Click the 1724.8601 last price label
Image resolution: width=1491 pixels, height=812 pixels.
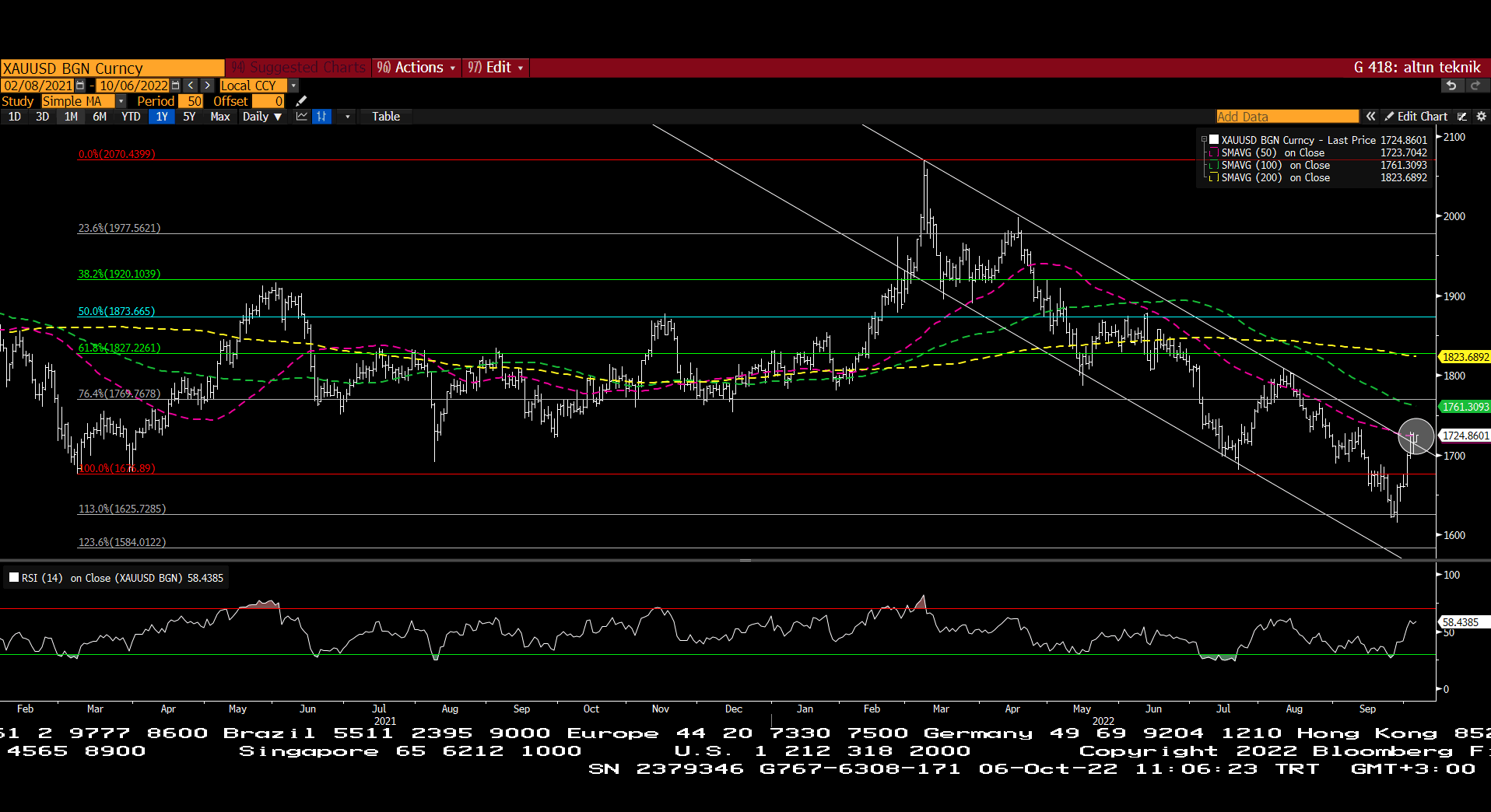(1465, 436)
